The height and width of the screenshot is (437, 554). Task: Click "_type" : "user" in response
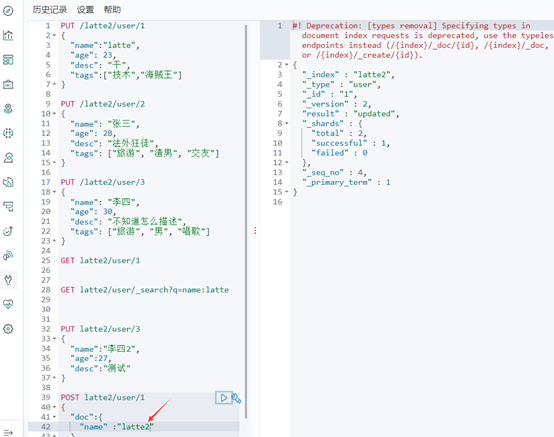341,84
